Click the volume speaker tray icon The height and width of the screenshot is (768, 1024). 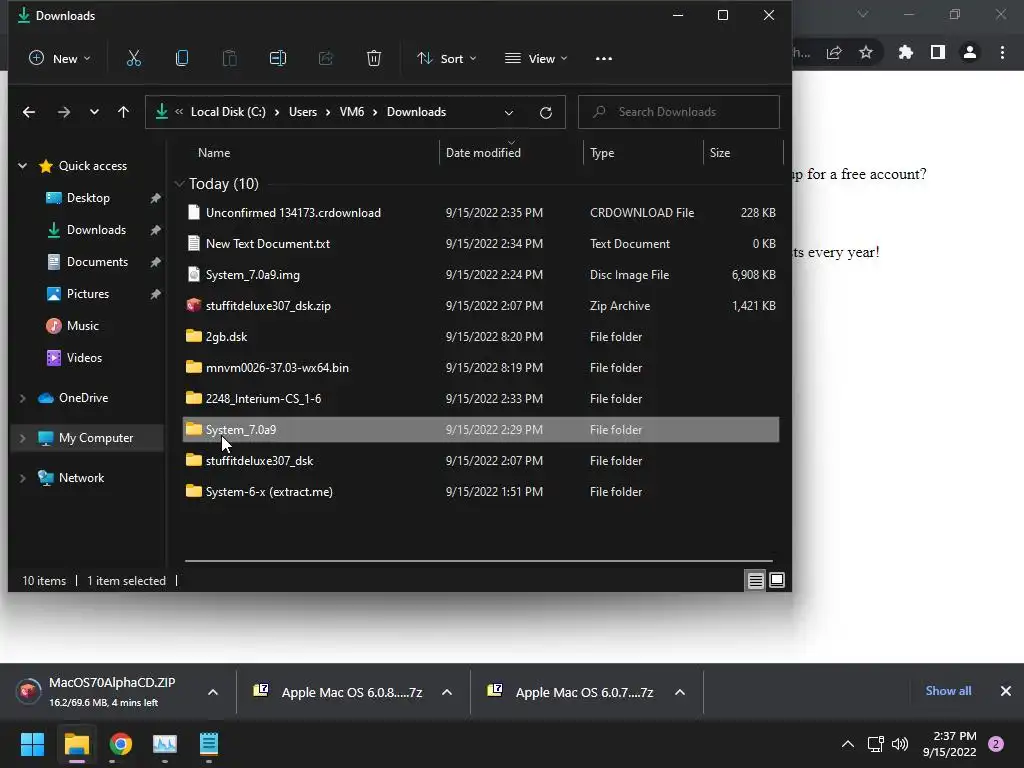900,744
